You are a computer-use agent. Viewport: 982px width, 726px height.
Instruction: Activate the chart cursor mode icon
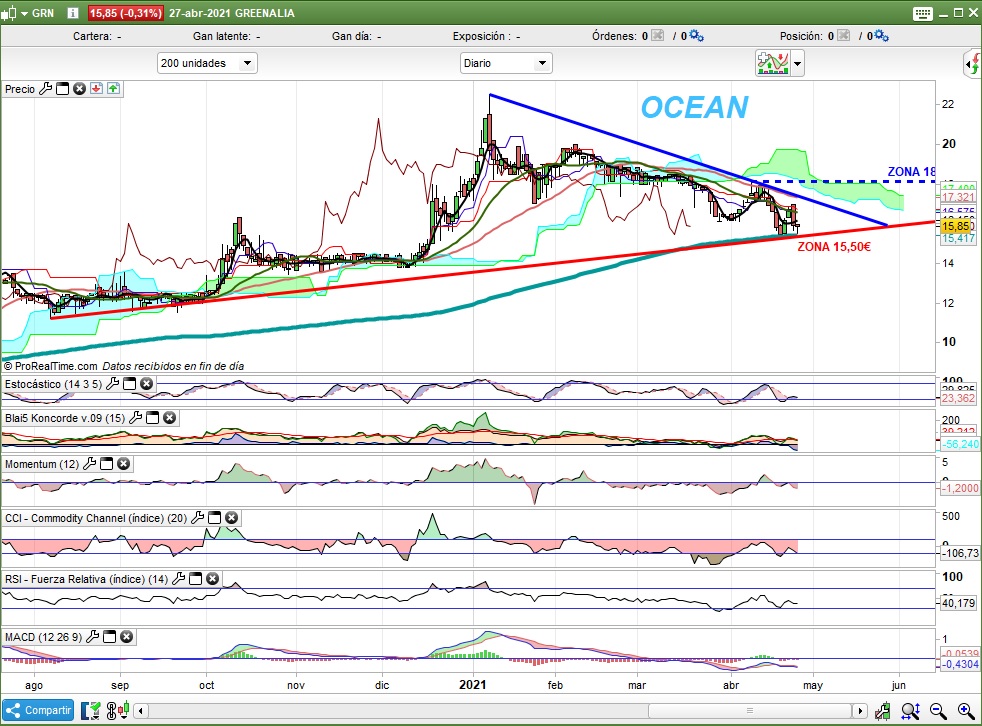tap(883, 710)
